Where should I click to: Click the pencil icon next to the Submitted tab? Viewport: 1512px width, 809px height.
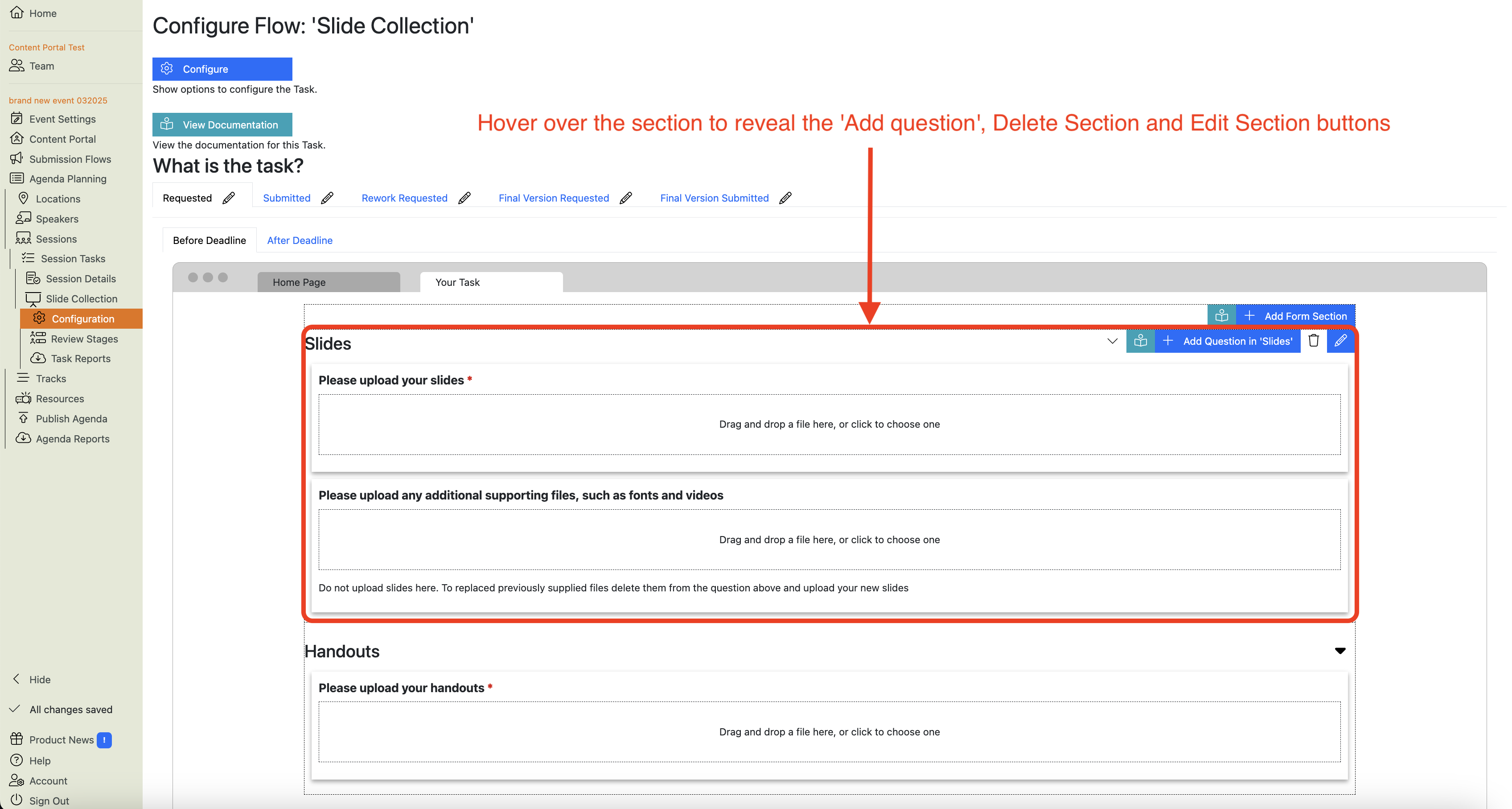pos(328,198)
